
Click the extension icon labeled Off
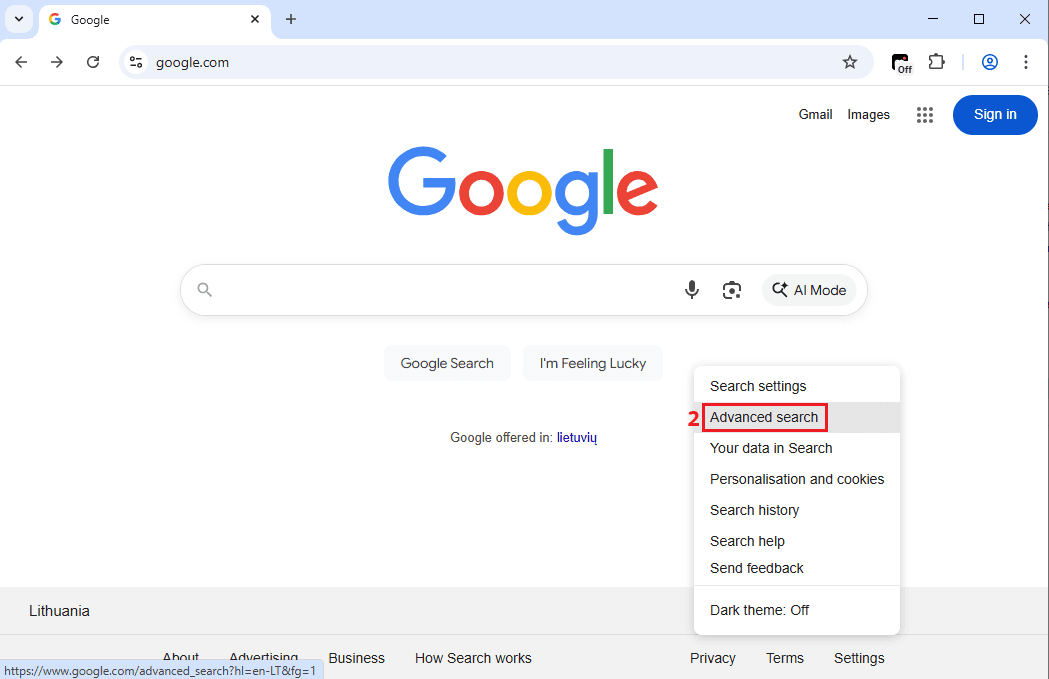tap(902, 63)
